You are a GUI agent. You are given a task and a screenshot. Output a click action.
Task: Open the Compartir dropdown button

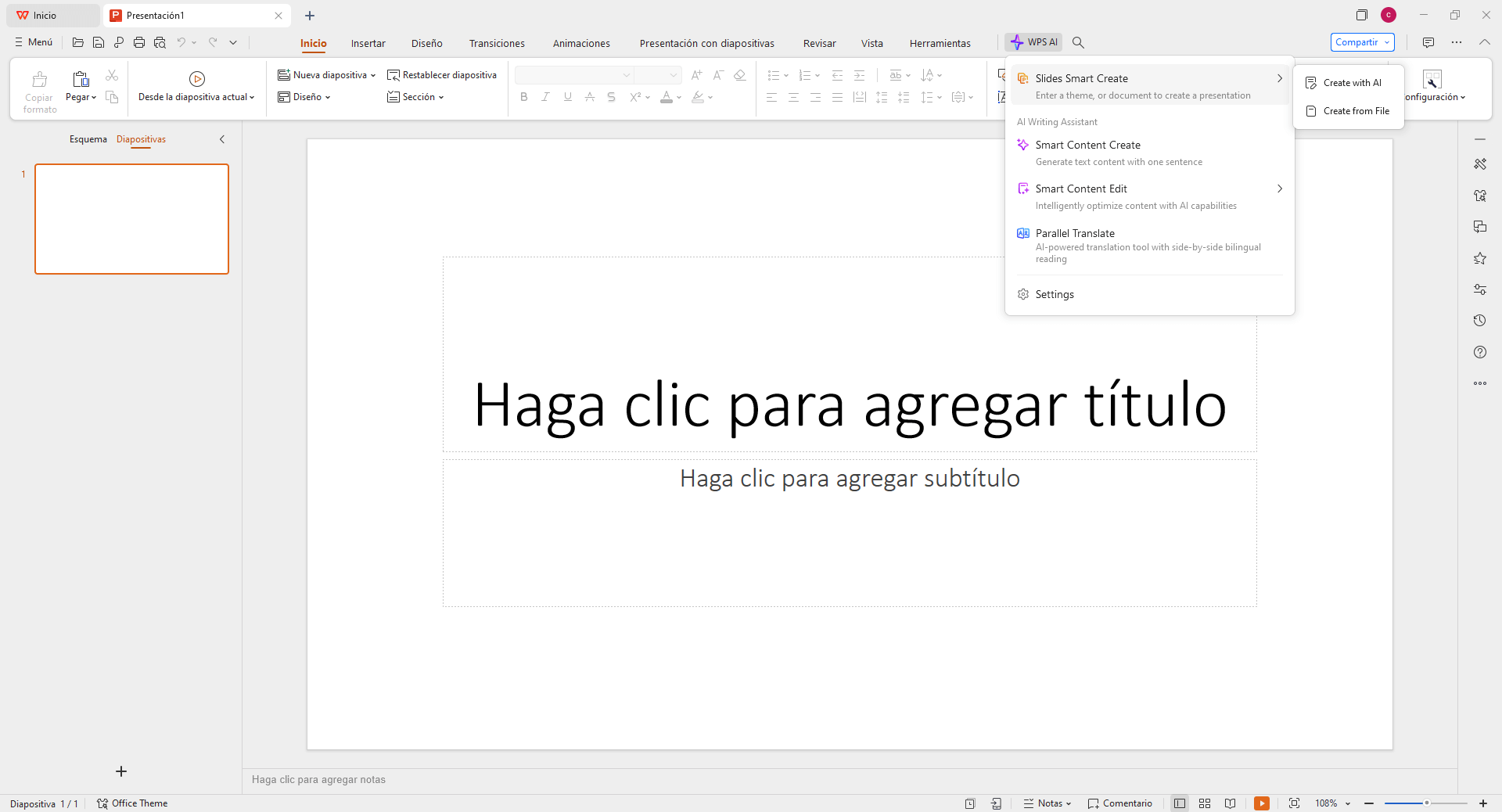[x=1362, y=42]
